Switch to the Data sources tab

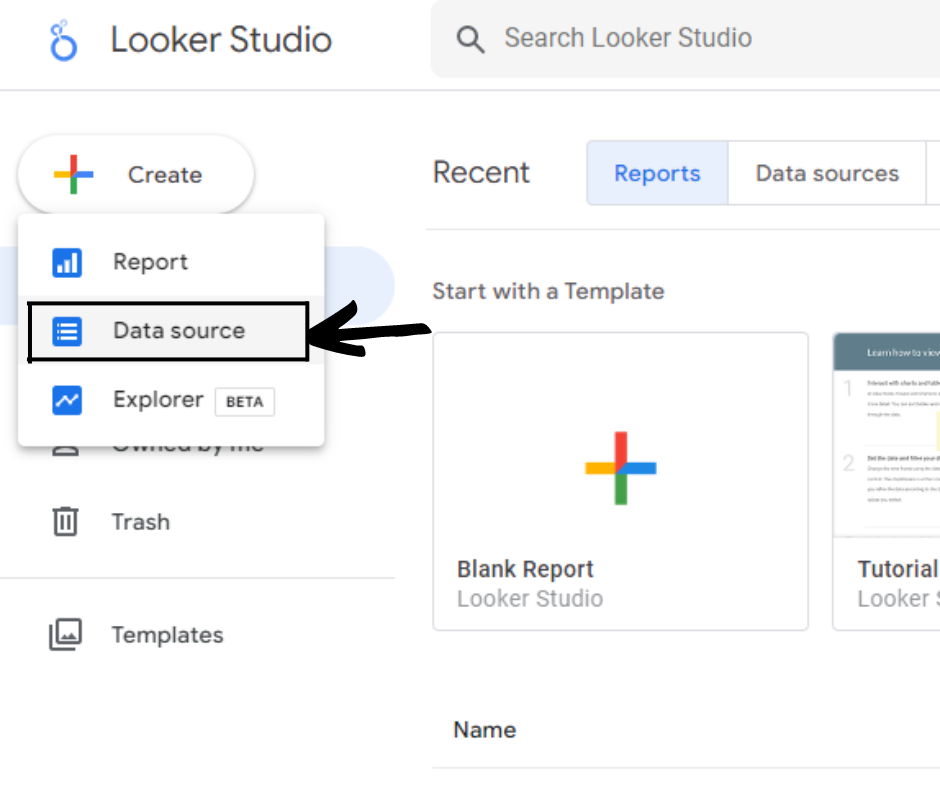827,173
